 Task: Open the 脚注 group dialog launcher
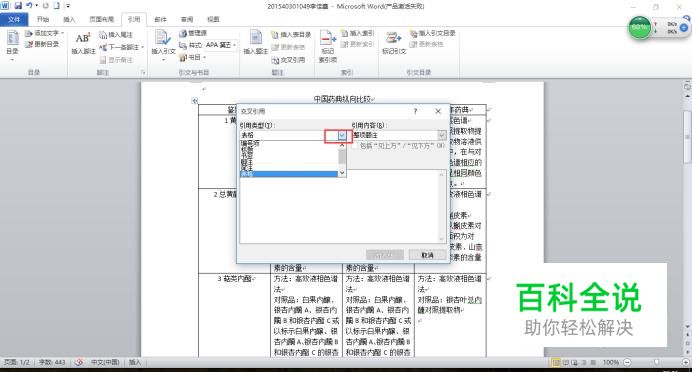coord(143,72)
